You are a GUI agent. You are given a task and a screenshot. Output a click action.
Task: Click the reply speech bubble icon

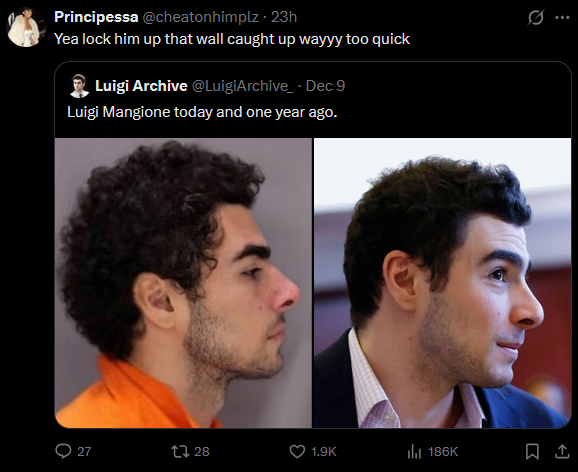point(63,451)
